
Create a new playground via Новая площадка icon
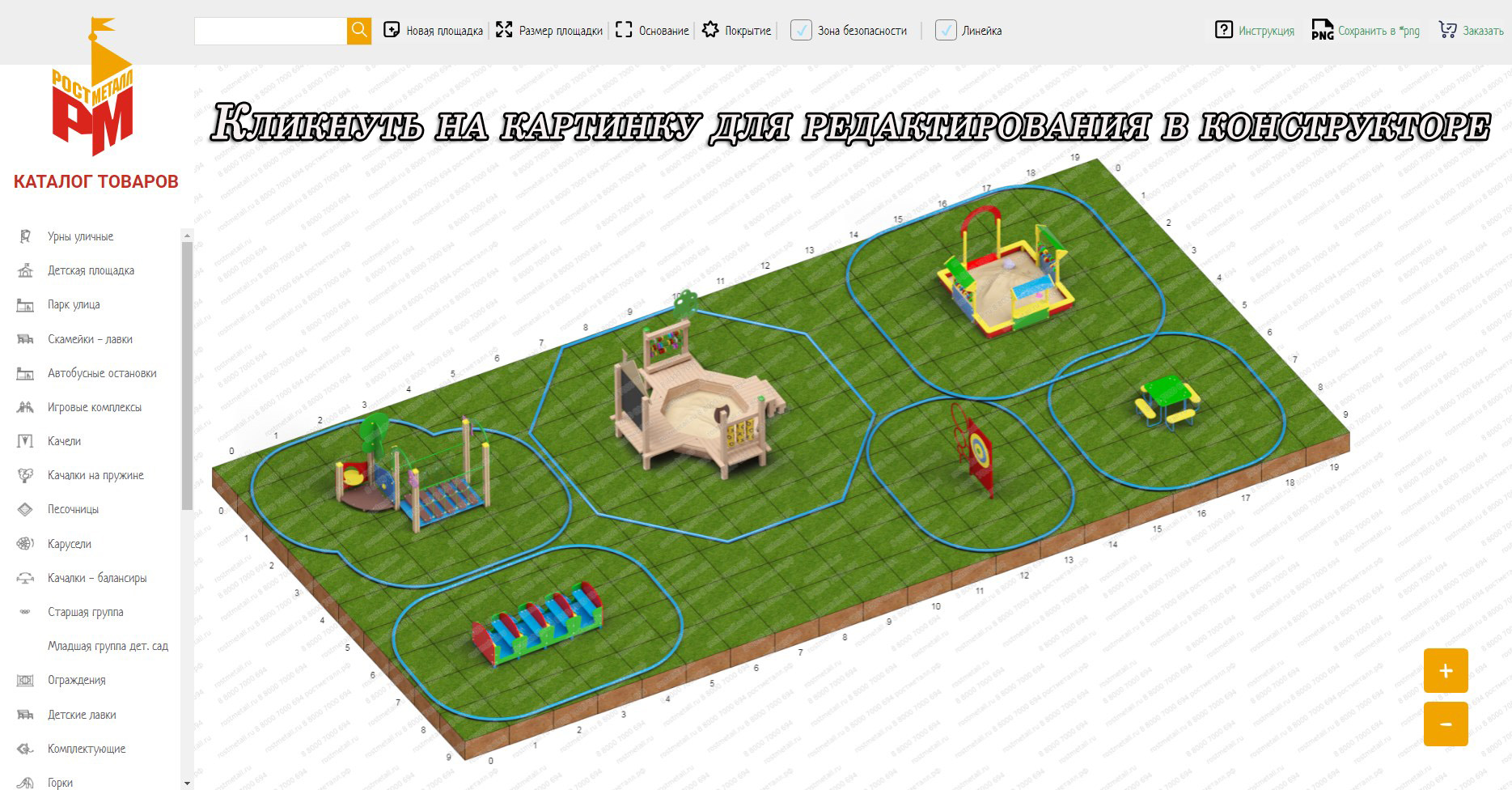coord(392,31)
